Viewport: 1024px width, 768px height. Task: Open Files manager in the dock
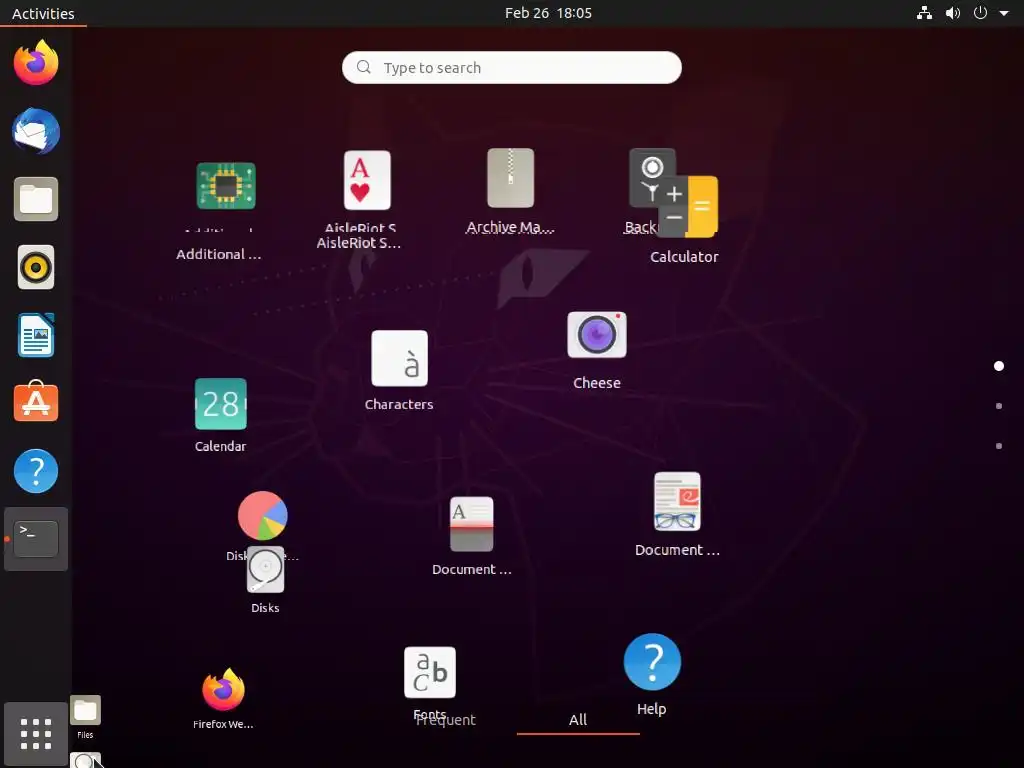pos(36,199)
